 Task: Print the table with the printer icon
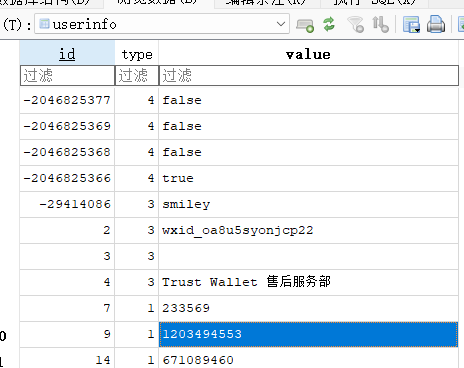pos(436,24)
